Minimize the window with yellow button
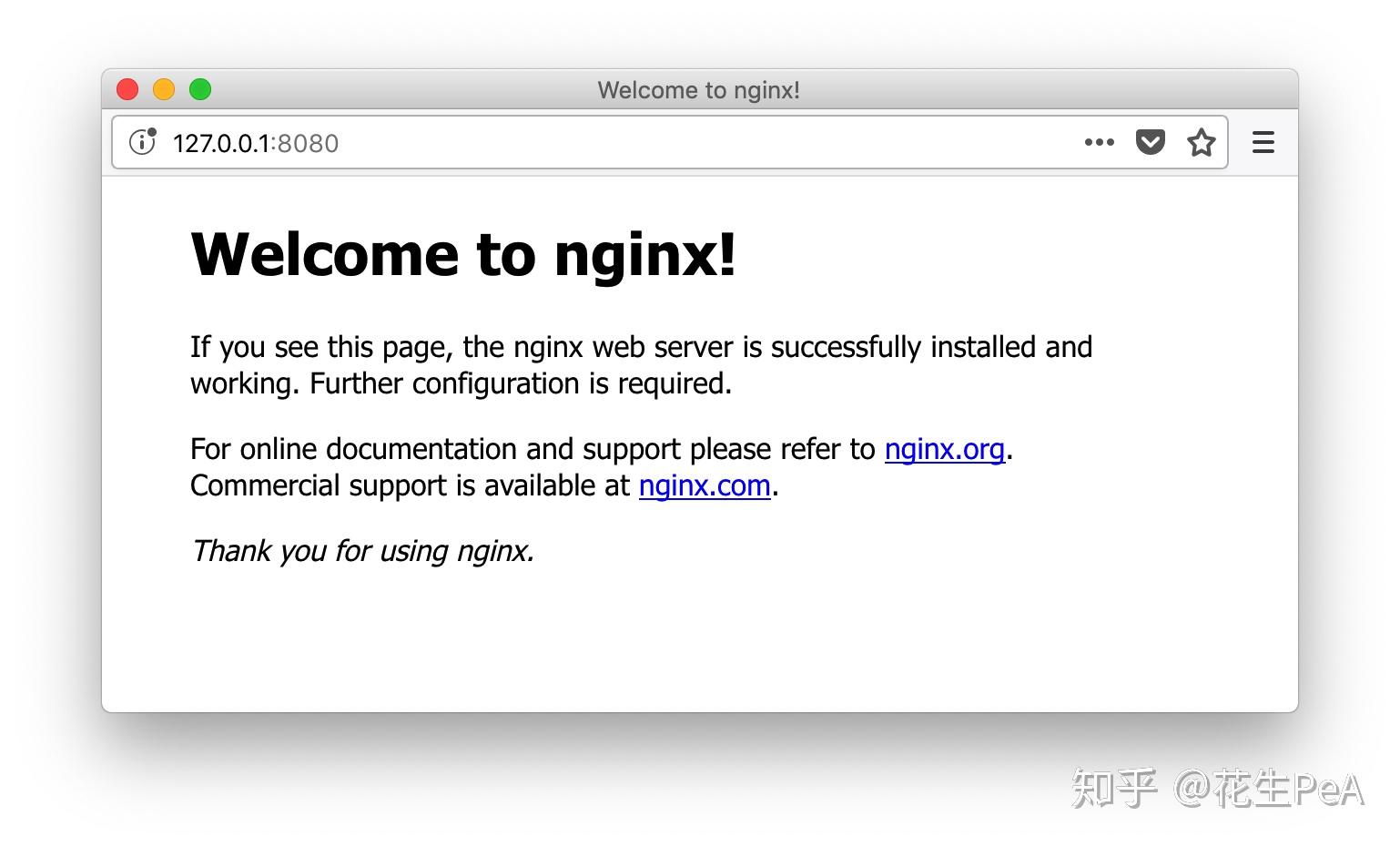This screenshot has height=847, width=1400. click(x=164, y=89)
